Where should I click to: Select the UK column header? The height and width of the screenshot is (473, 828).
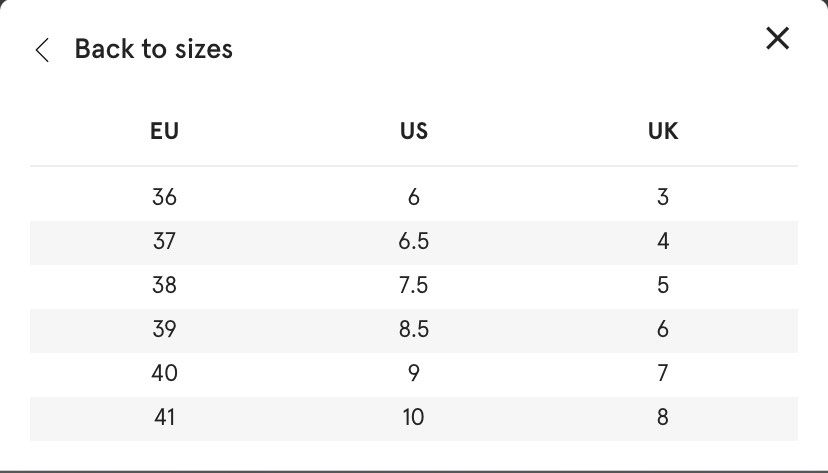(663, 131)
